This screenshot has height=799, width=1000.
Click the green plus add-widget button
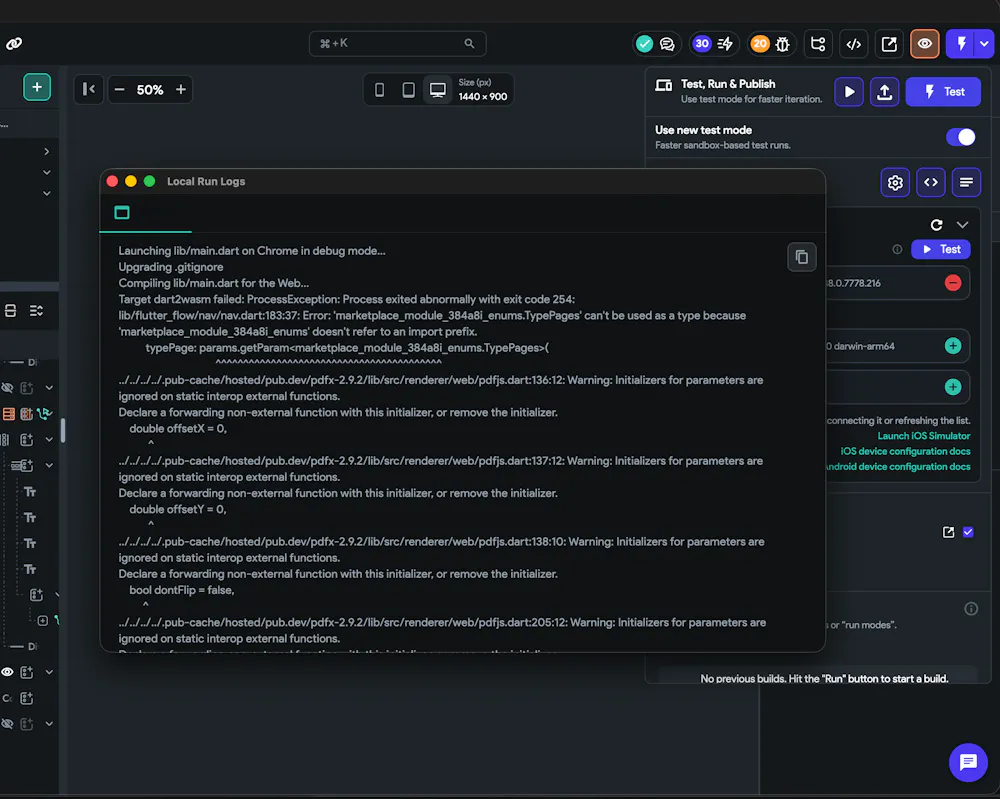pos(37,87)
